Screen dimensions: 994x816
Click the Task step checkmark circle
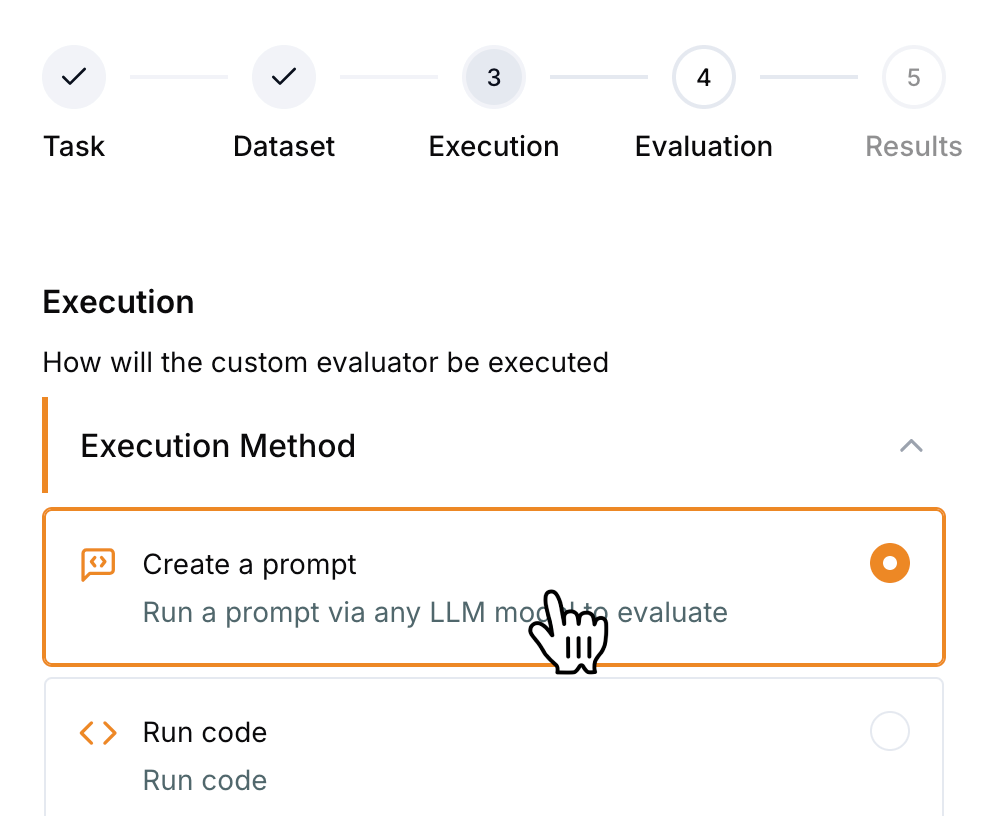point(73,77)
